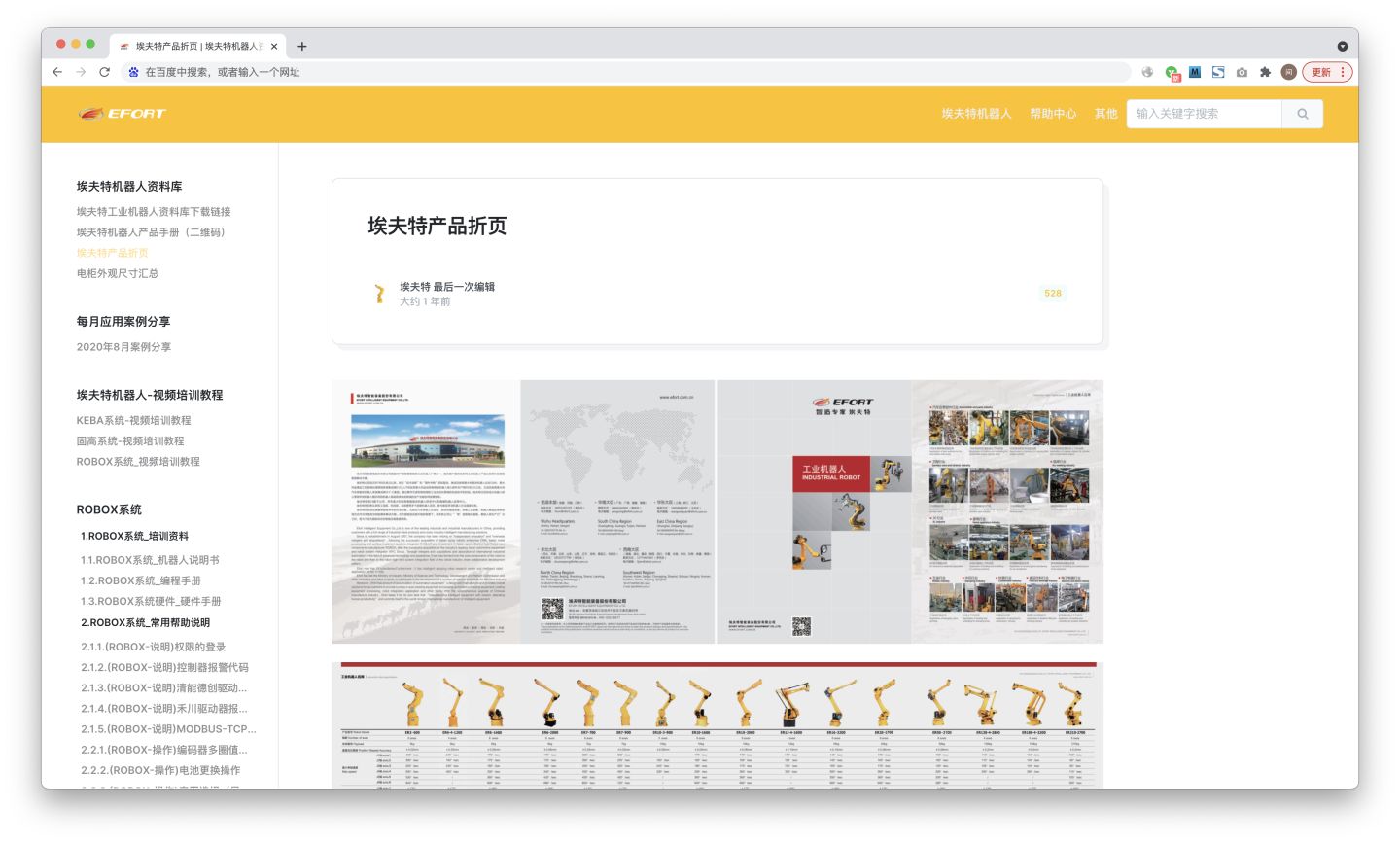Open 2.1.2.(ROBOX-说明)控制器报警代码

point(164,668)
